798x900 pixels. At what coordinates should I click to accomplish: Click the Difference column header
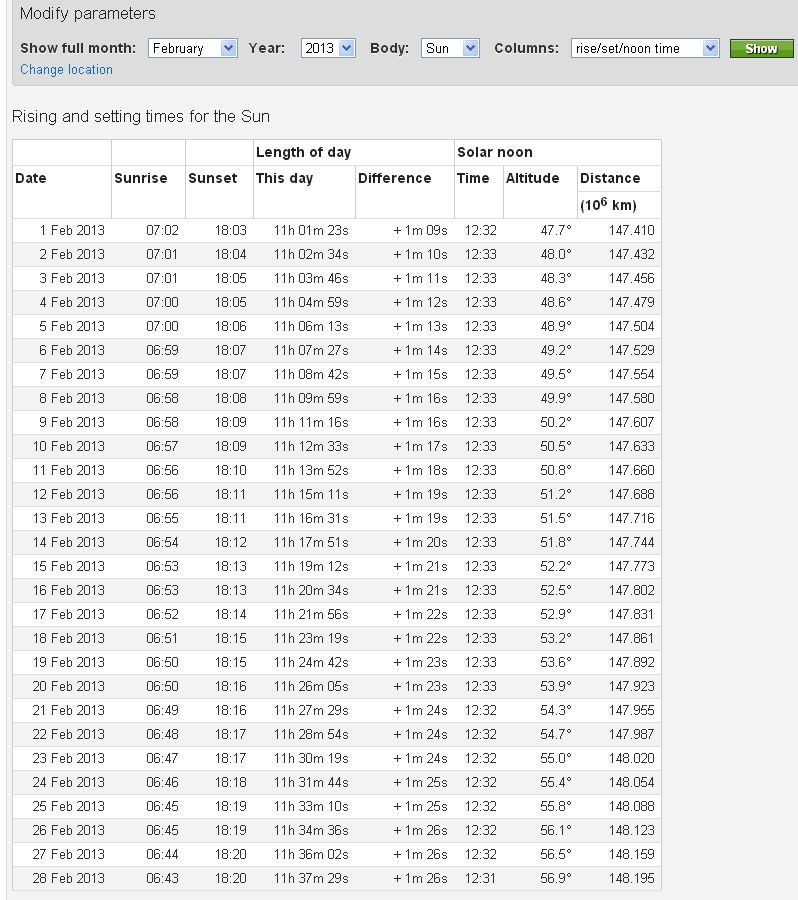394,178
